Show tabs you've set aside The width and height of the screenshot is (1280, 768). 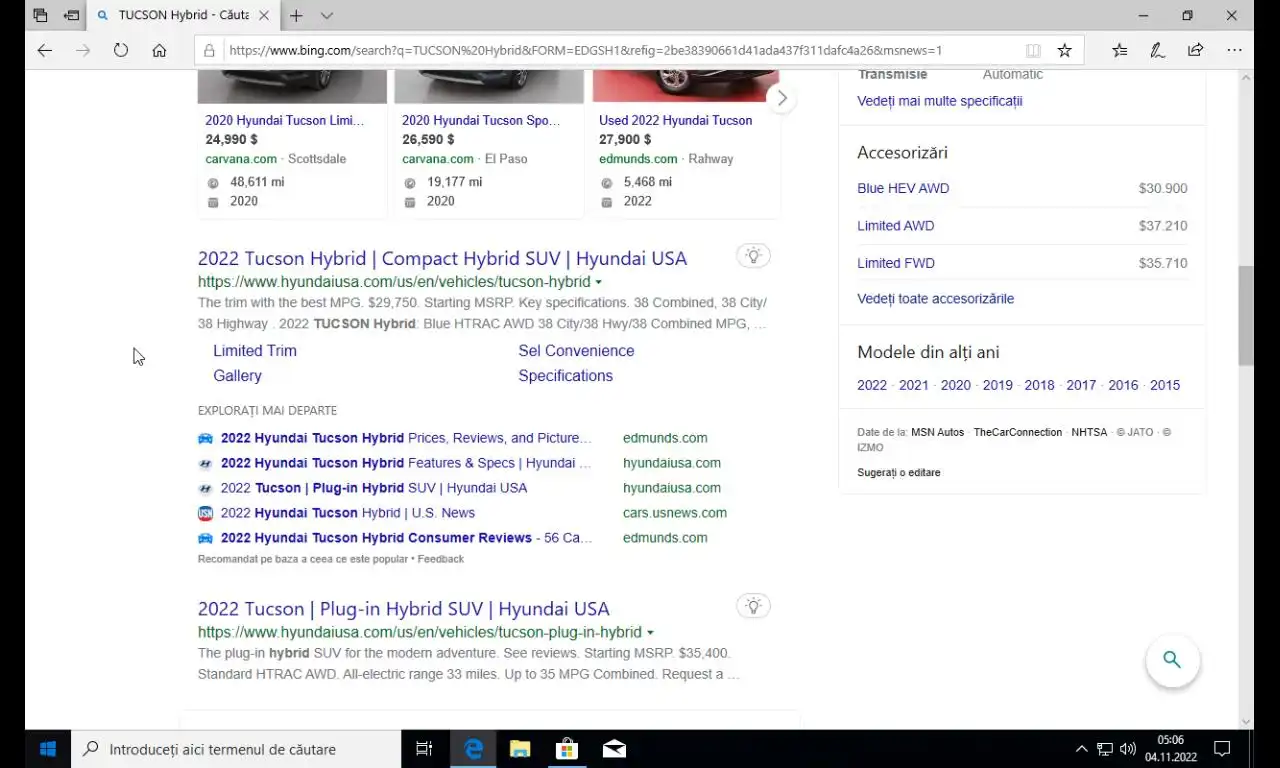pyautogui.click(x=40, y=15)
